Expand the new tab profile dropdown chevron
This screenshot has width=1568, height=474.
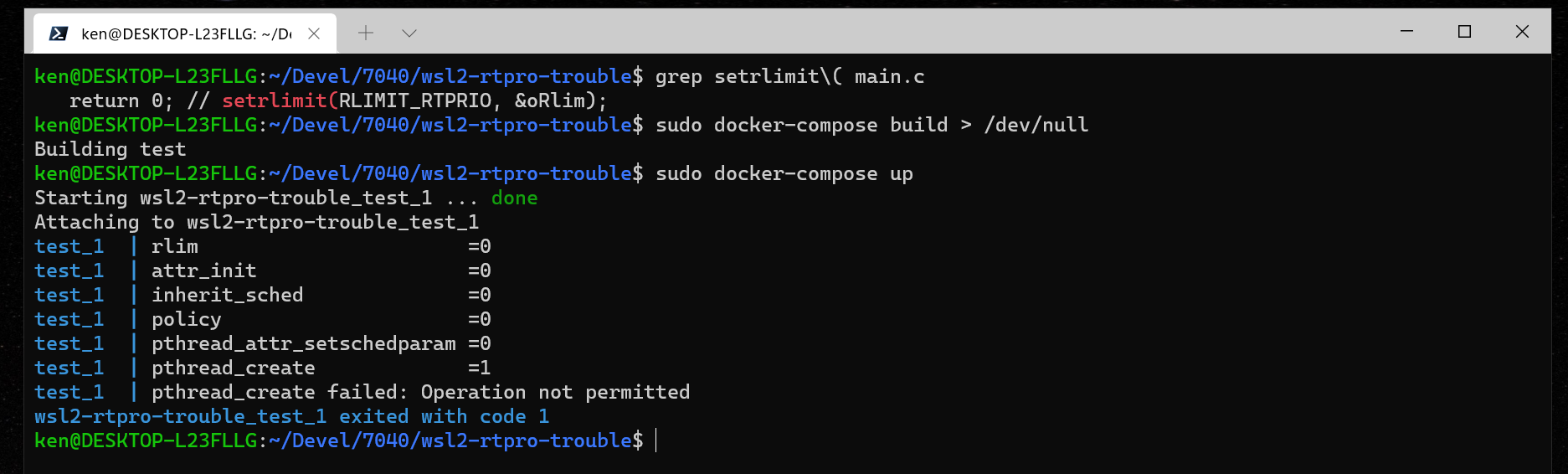(409, 33)
